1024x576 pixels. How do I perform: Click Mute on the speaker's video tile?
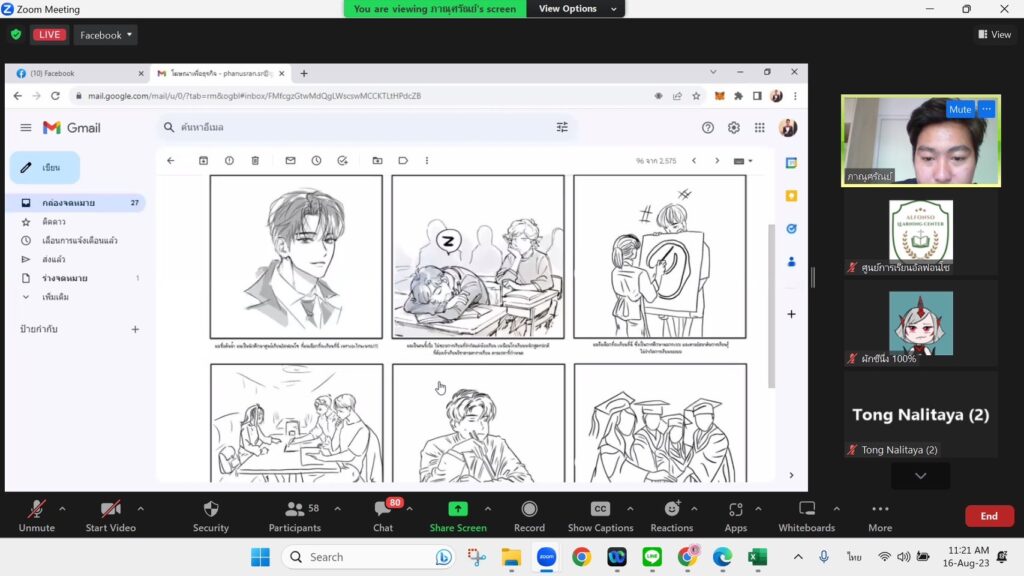(959, 109)
